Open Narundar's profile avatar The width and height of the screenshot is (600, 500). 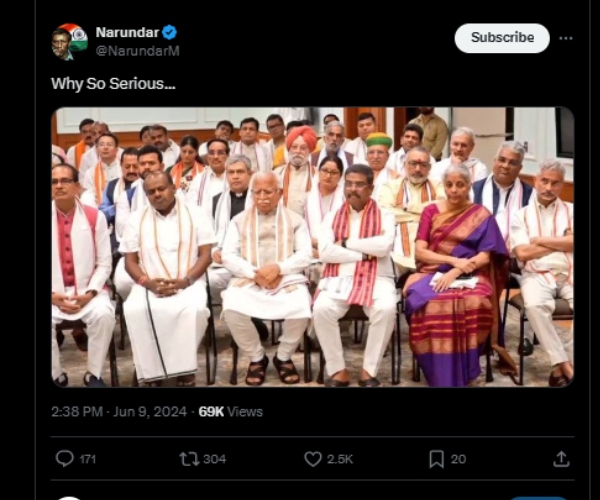(x=69, y=41)
